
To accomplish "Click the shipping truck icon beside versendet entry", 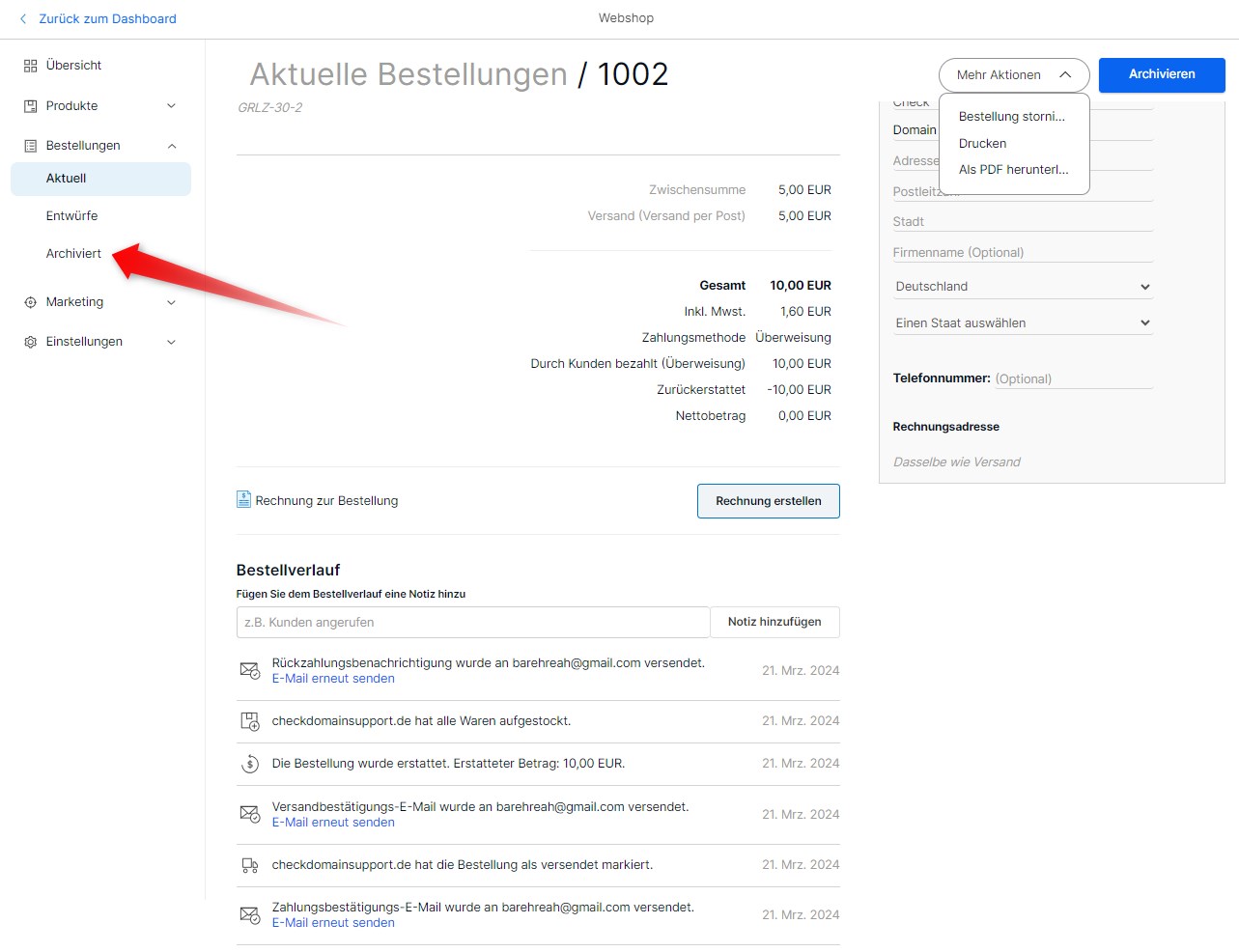I will [x=249, y=864].
